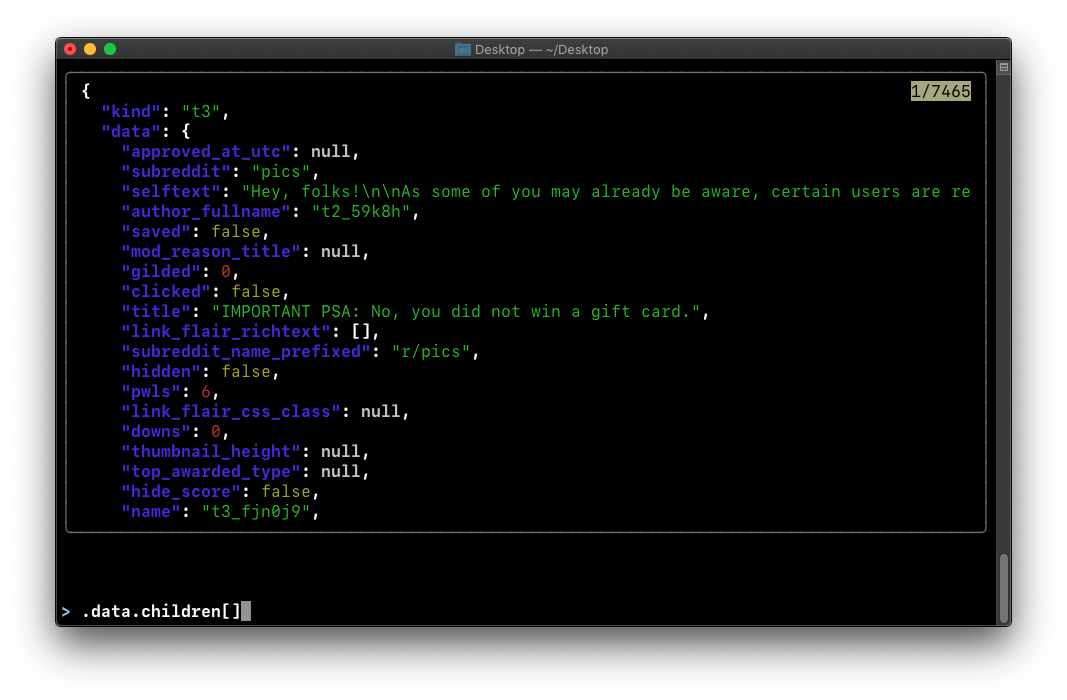Click the "kind" key
Viewport: 1067px width, 700px height.
point(131,112)
